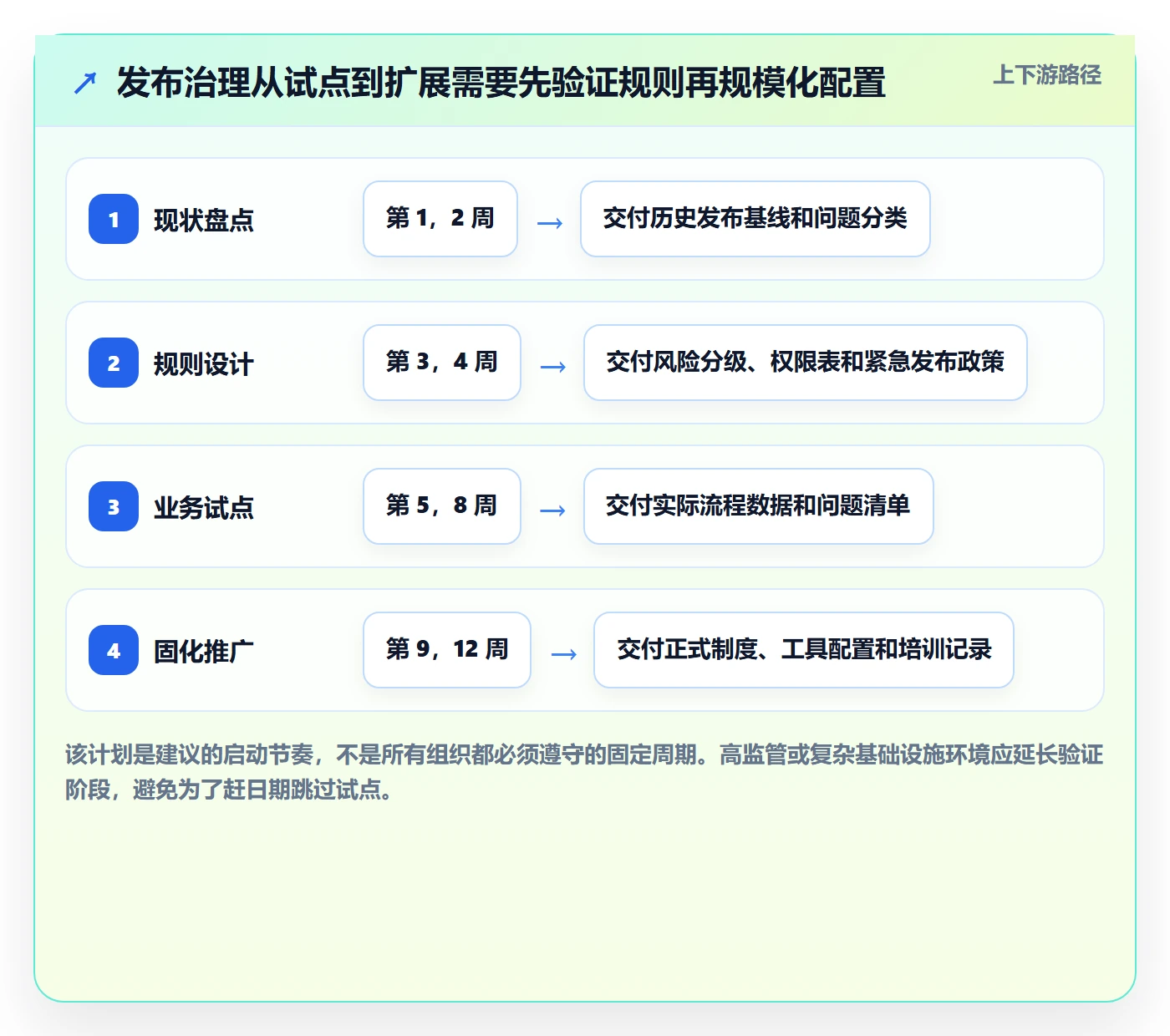Open the 交付历史发布基线和问题分类 deliverable box
The height and width of the screenshot is (1036, 1170).
click(755, 219)
